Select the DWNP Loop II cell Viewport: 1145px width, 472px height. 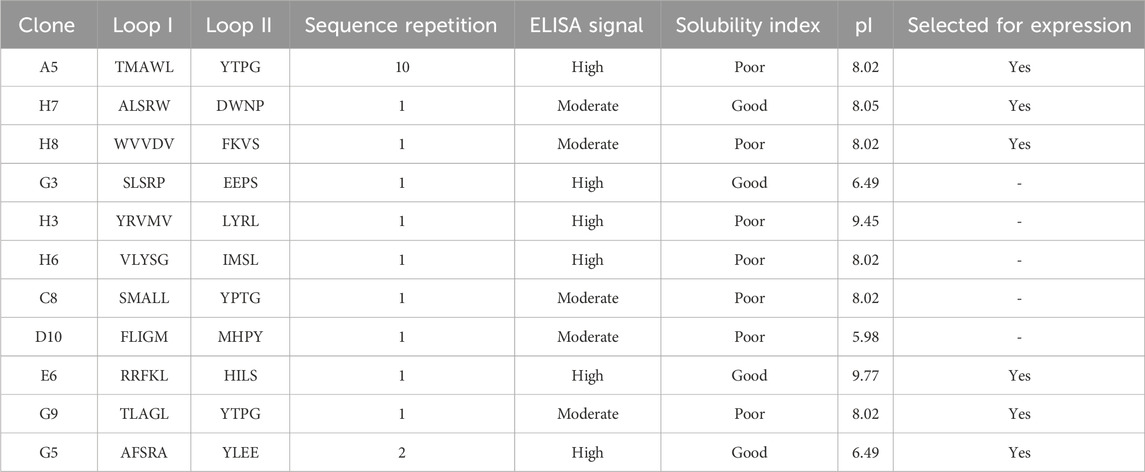(239, 106)
